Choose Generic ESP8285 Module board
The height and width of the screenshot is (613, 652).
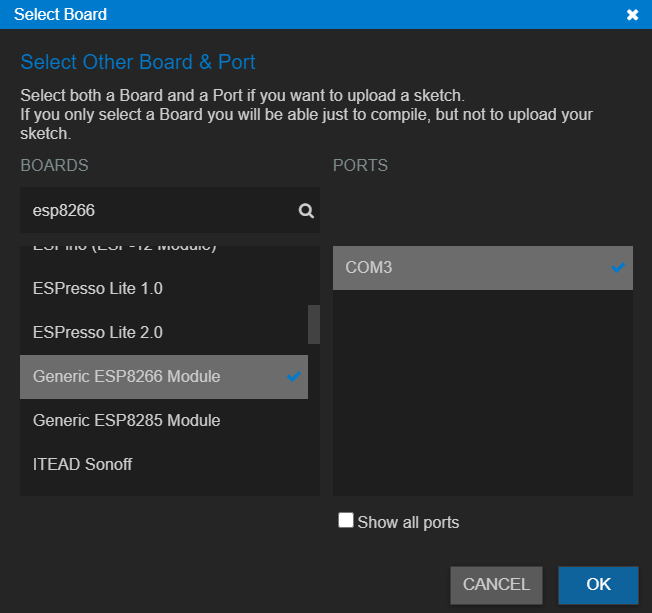click(164, 420)
